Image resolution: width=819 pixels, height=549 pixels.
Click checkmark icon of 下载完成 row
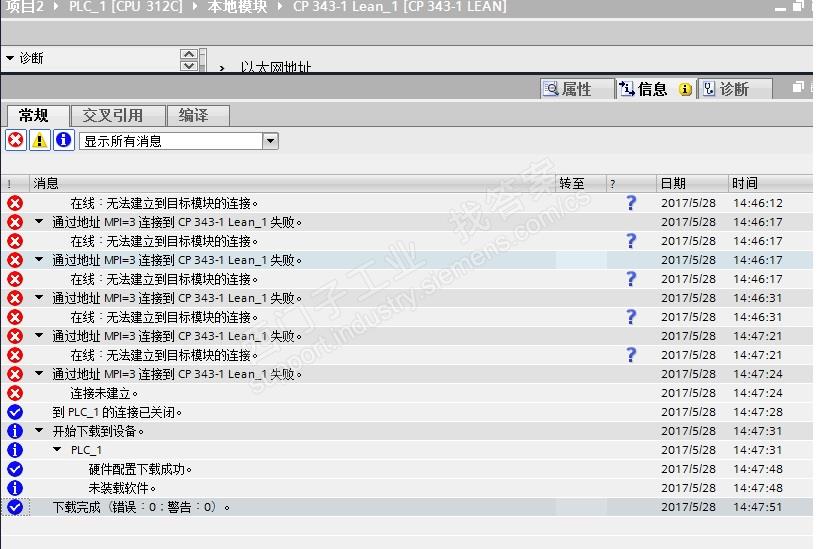[15, 507]
